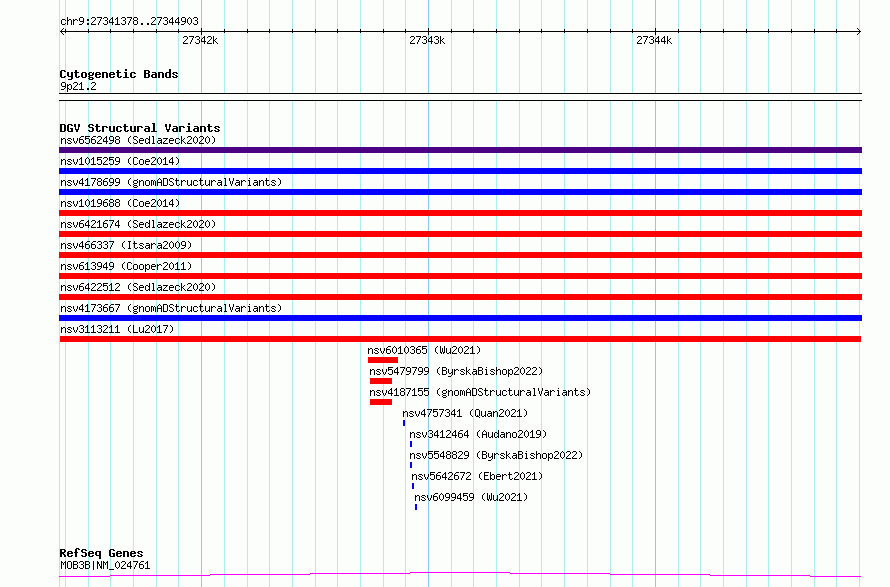Open nsv4187155 (gnomADStructuralVariants) label
Screen dimensions: 890x587
point(480,392)
